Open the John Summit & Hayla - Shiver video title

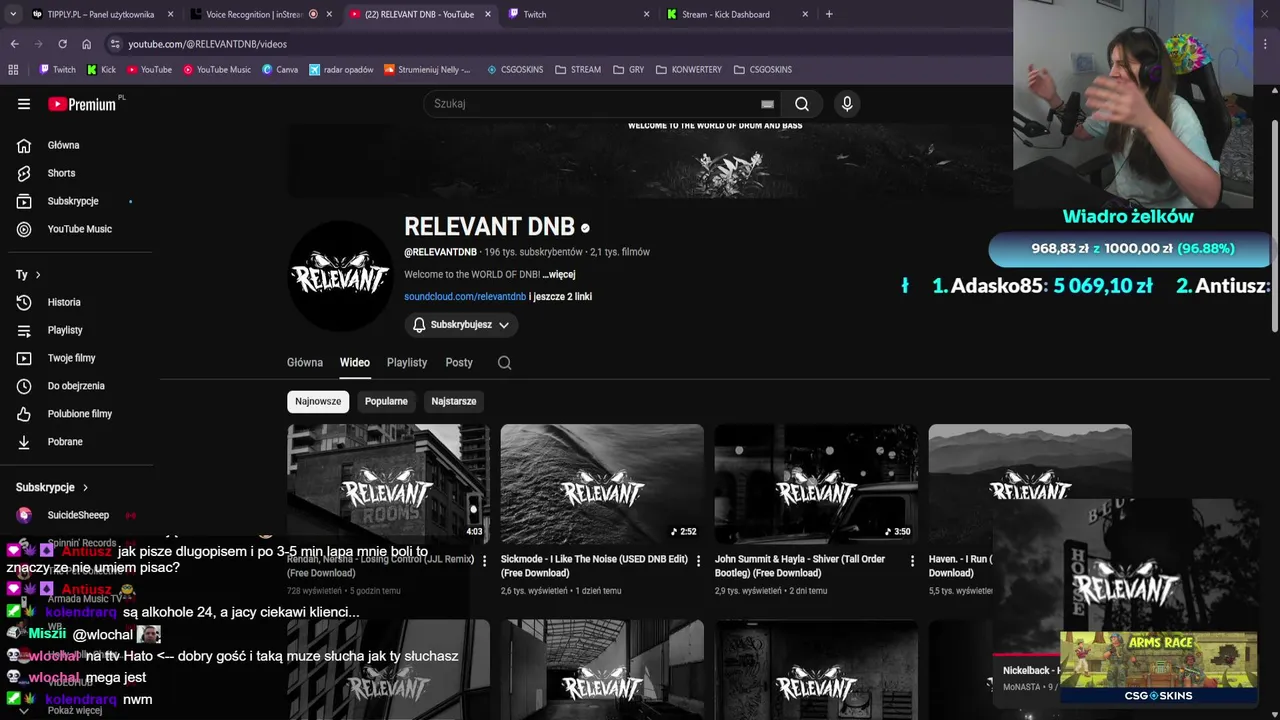pyautogui.click(x=800, y=566)
